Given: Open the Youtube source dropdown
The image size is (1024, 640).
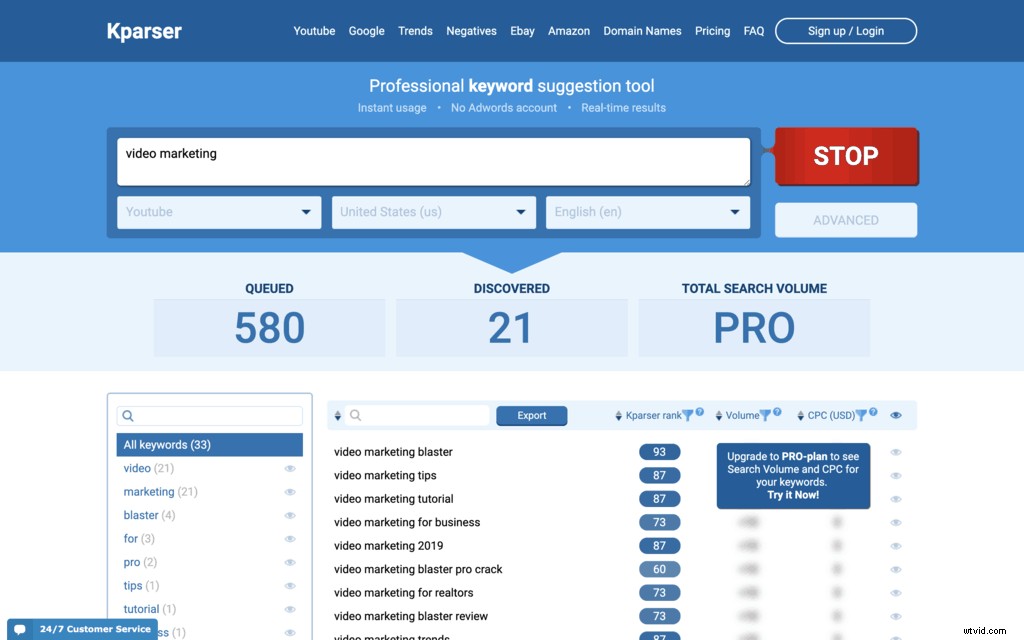Looking at the screenshot, I should pyautogui.click(x=219, y=212).
